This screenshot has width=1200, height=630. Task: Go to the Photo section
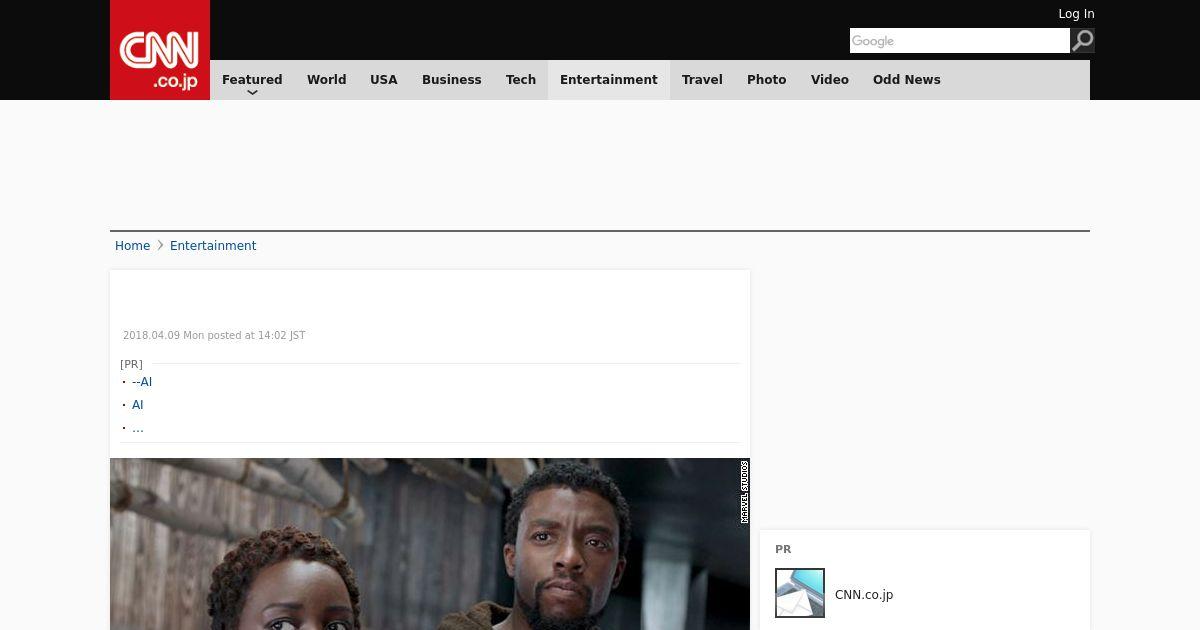point(767,80)
